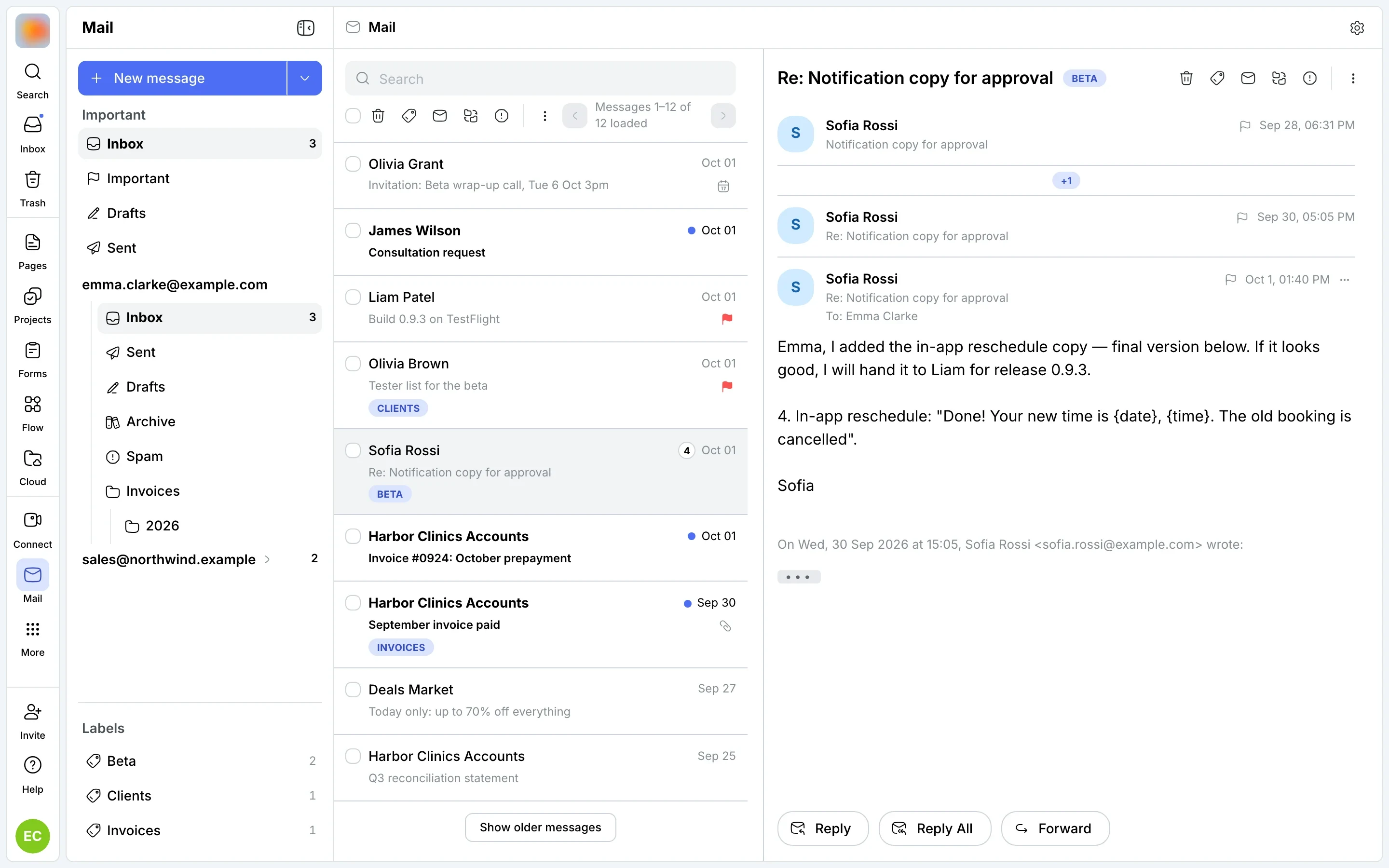
Task: Flag the Sep 28 Sofia Rossi message
Action: (x=1245, y=126)
